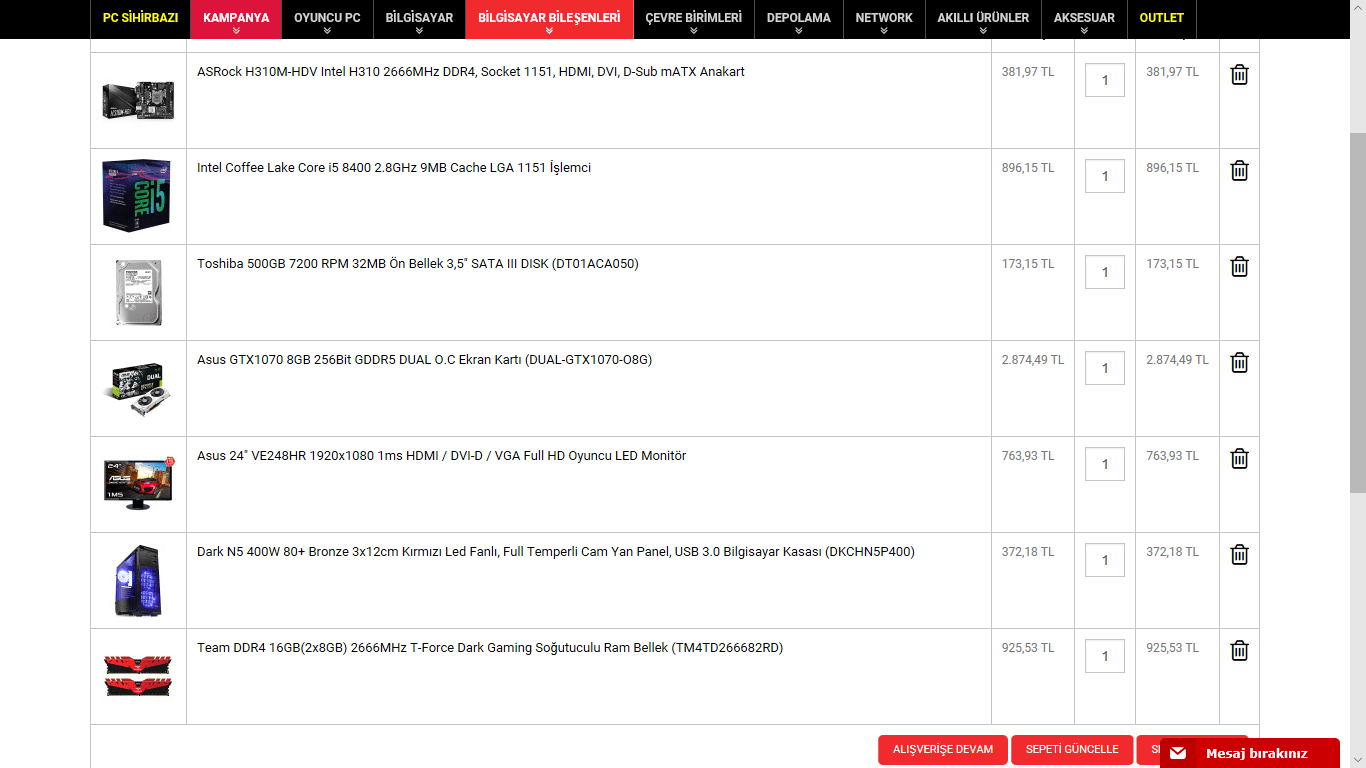Screen dimensions: 1366x768
Task: Open the Team T-Force RAM thumbnail
Action: click(138, 675)
